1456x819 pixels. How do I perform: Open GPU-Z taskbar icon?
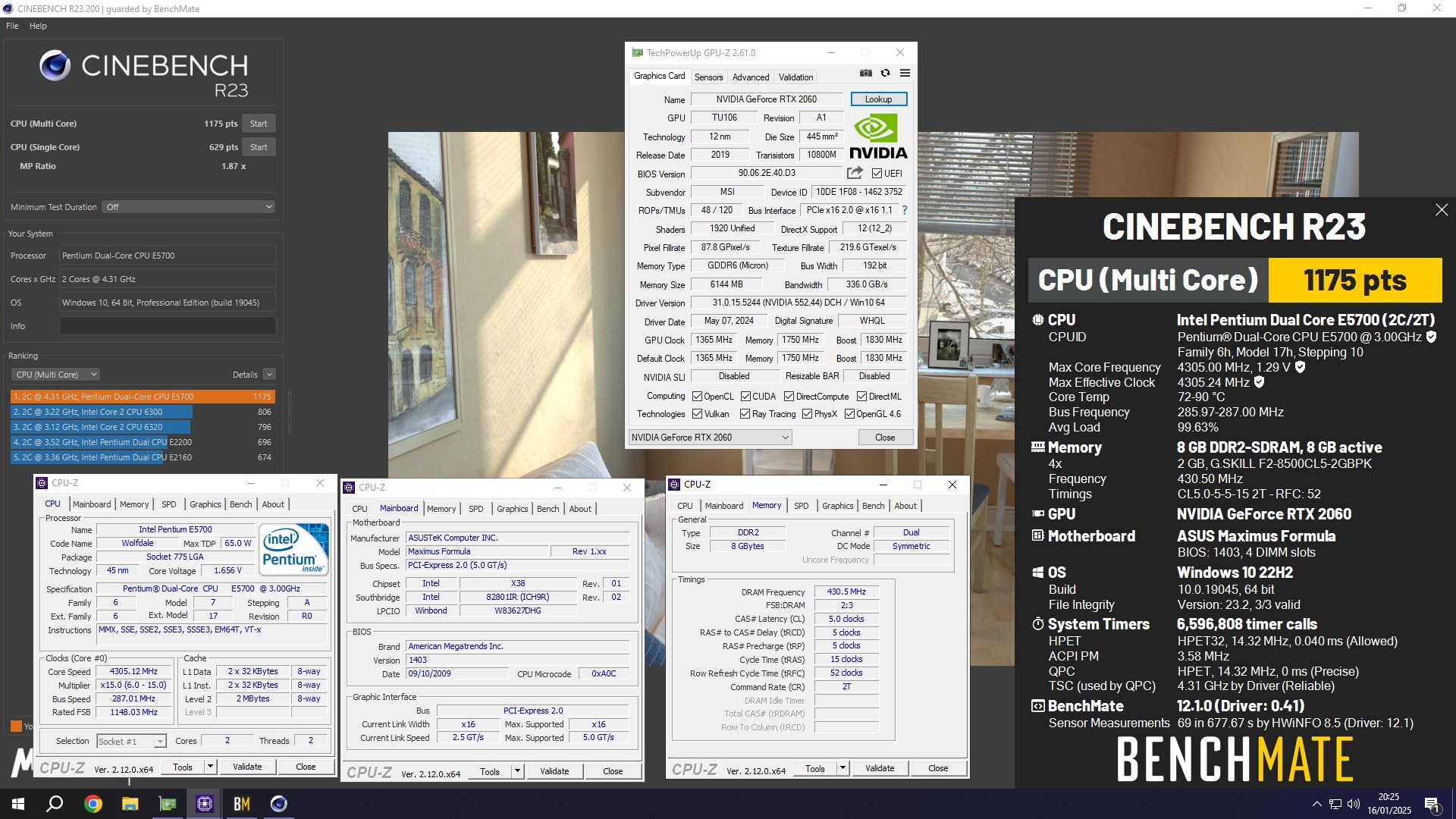[167, 804]
